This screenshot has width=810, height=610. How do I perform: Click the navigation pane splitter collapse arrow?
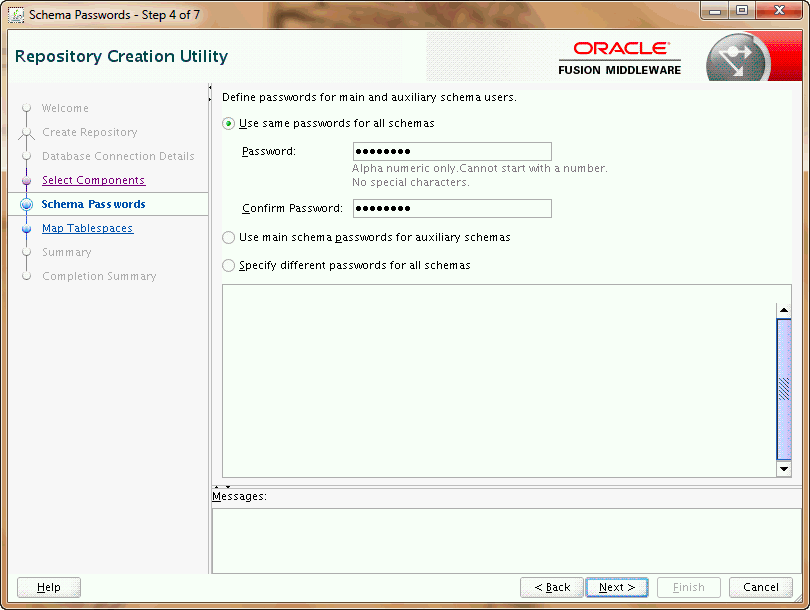point(210,92)
